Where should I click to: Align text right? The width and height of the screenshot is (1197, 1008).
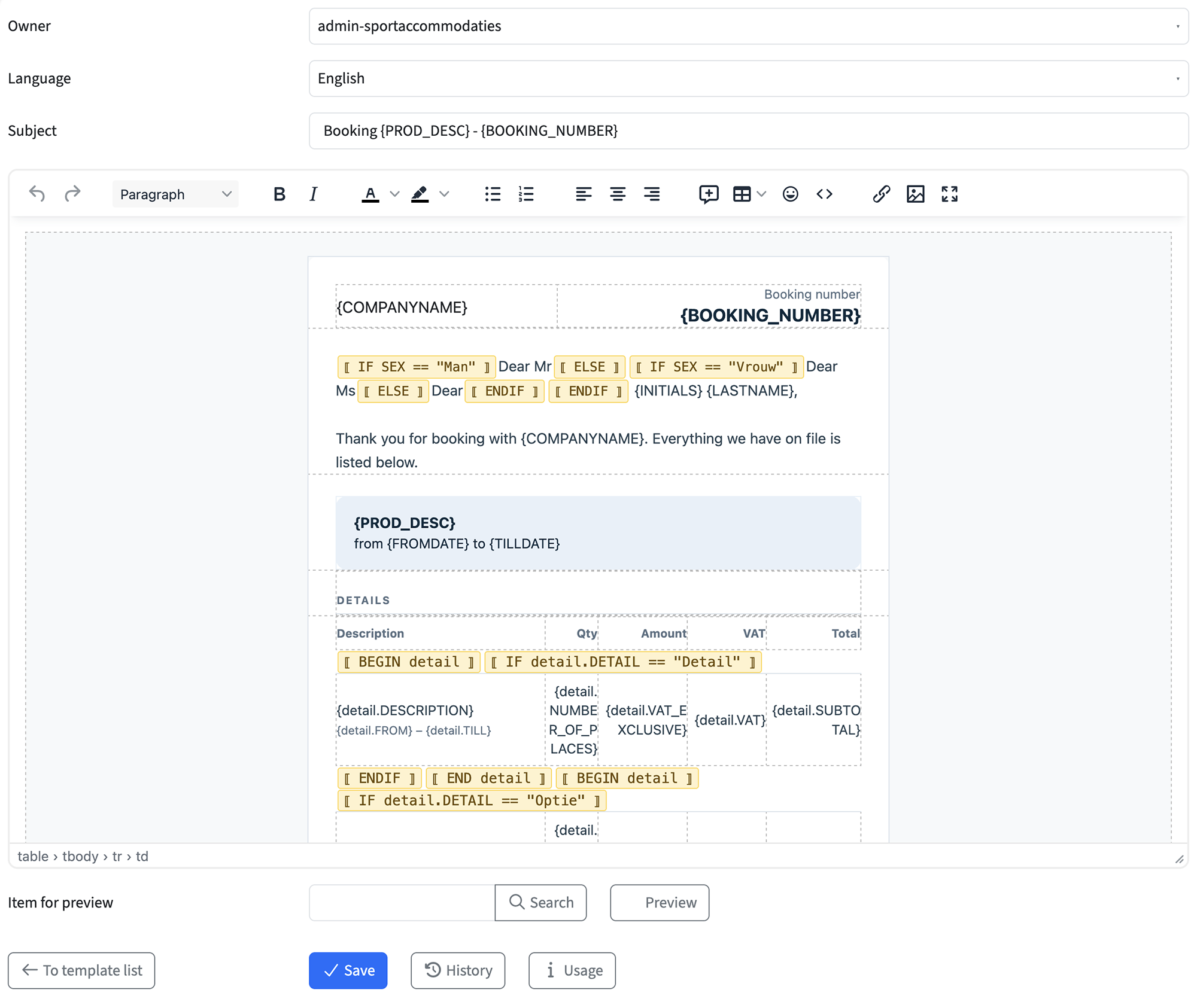(652, 194)
